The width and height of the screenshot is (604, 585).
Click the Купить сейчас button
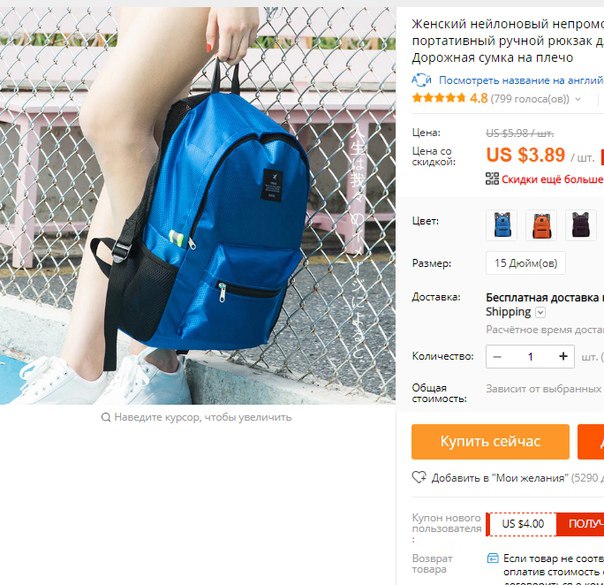[x=490, y=442]
